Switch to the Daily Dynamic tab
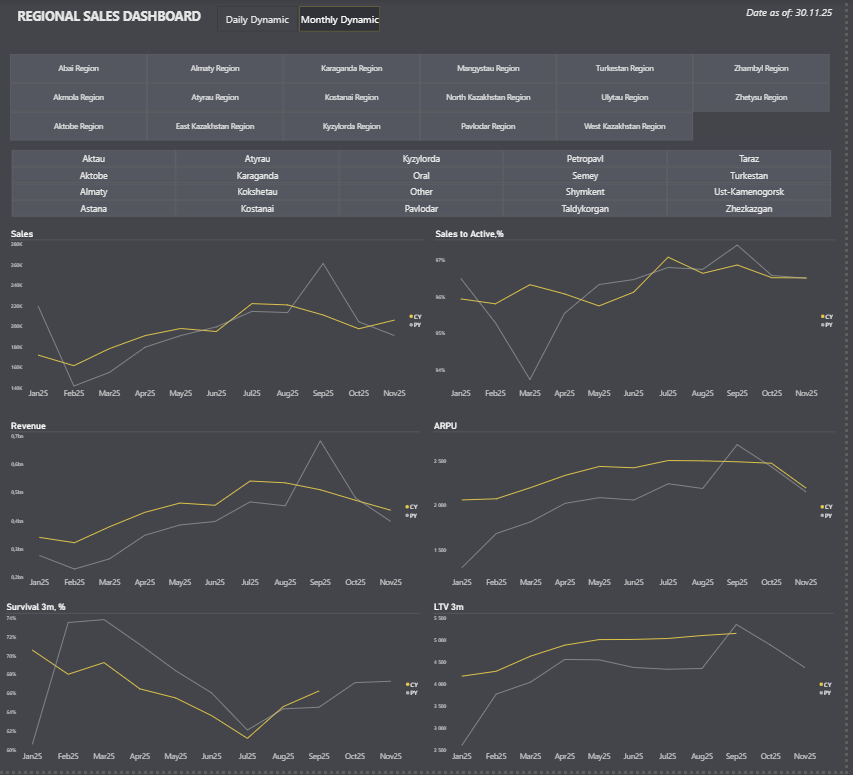Viewport: 853px width, 775px height. click(x=256, y=18)
